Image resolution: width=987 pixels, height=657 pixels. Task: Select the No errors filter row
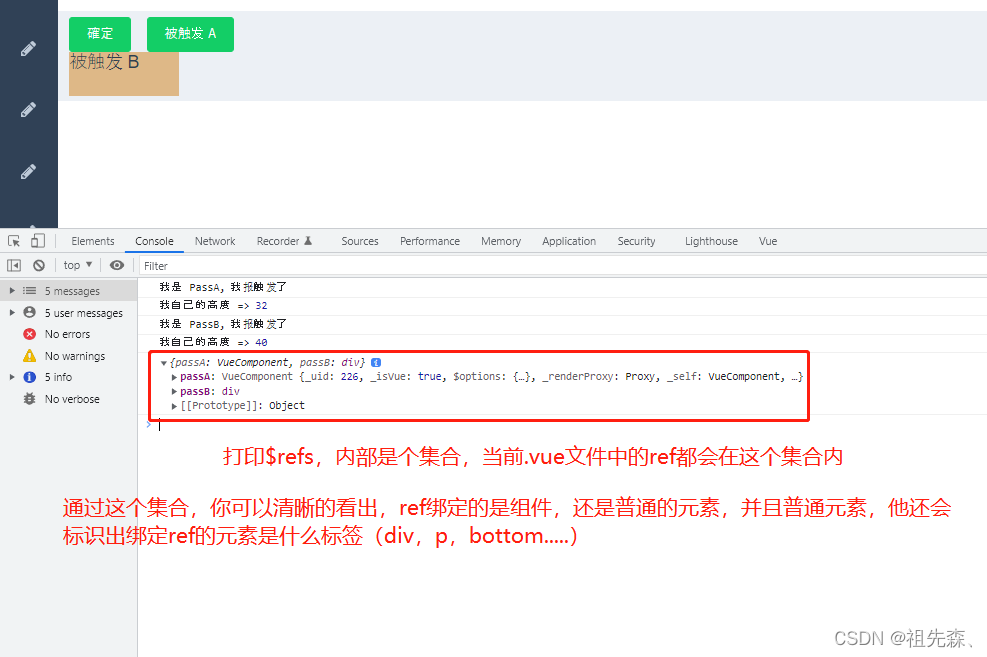point(69,334)
